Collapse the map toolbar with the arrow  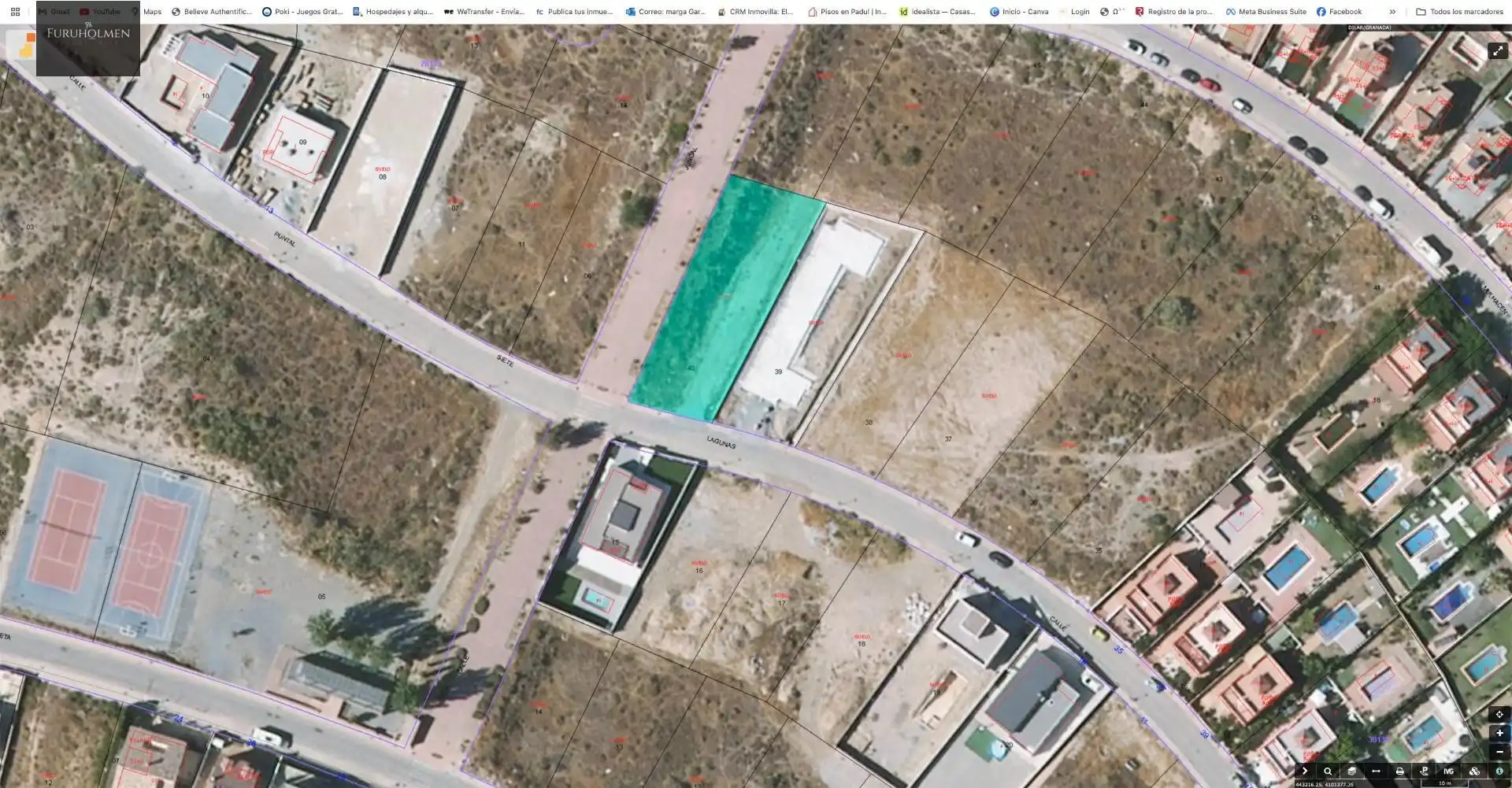pyautogui.click(x=1304, y=771)
